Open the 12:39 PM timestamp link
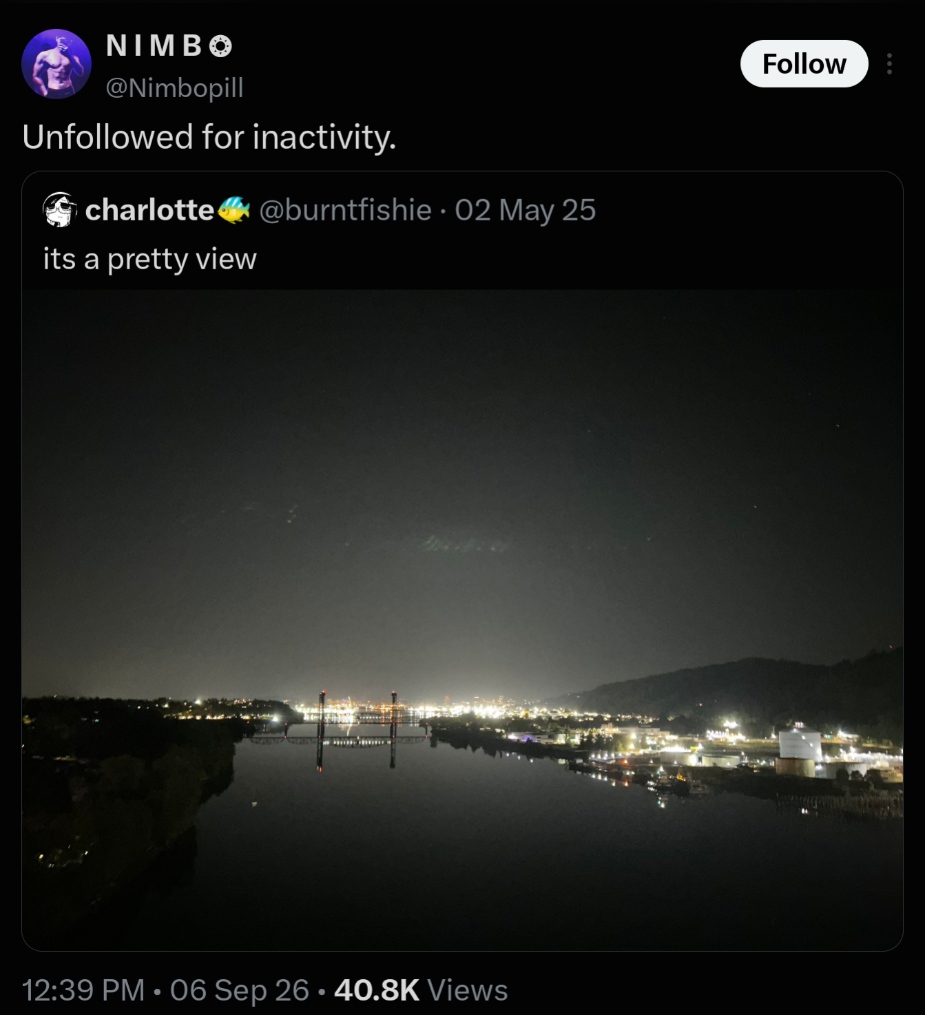This screenshot has width=925, height=1015. coord(83,990)
